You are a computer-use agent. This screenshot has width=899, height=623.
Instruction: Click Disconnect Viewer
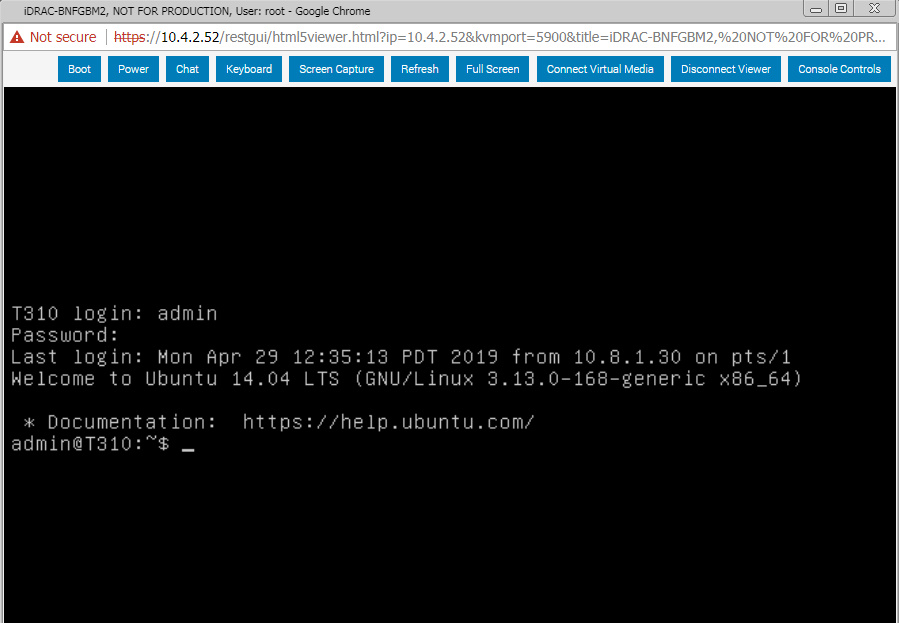[726, 69]
